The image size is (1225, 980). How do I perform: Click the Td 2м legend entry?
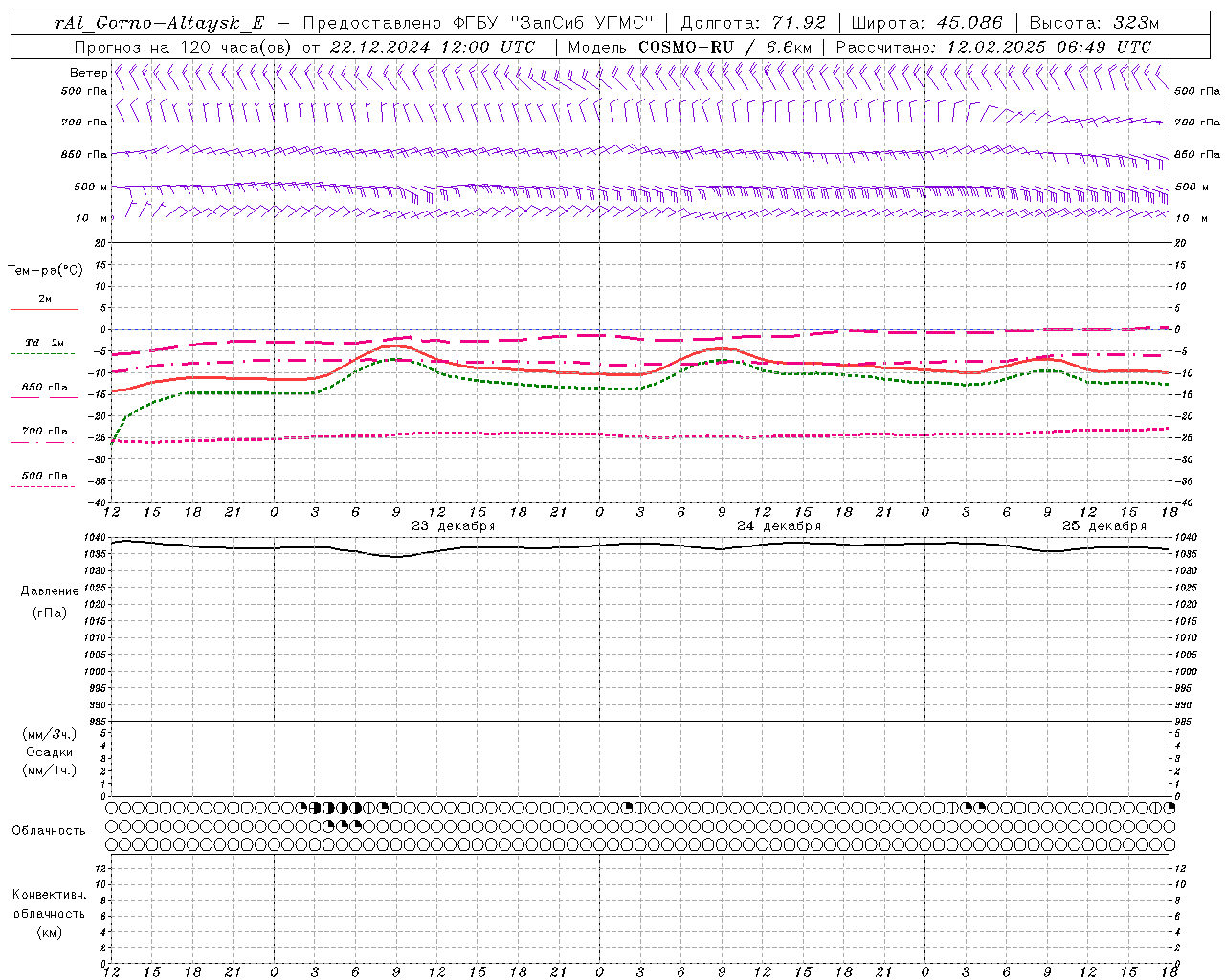click(44, 343)
